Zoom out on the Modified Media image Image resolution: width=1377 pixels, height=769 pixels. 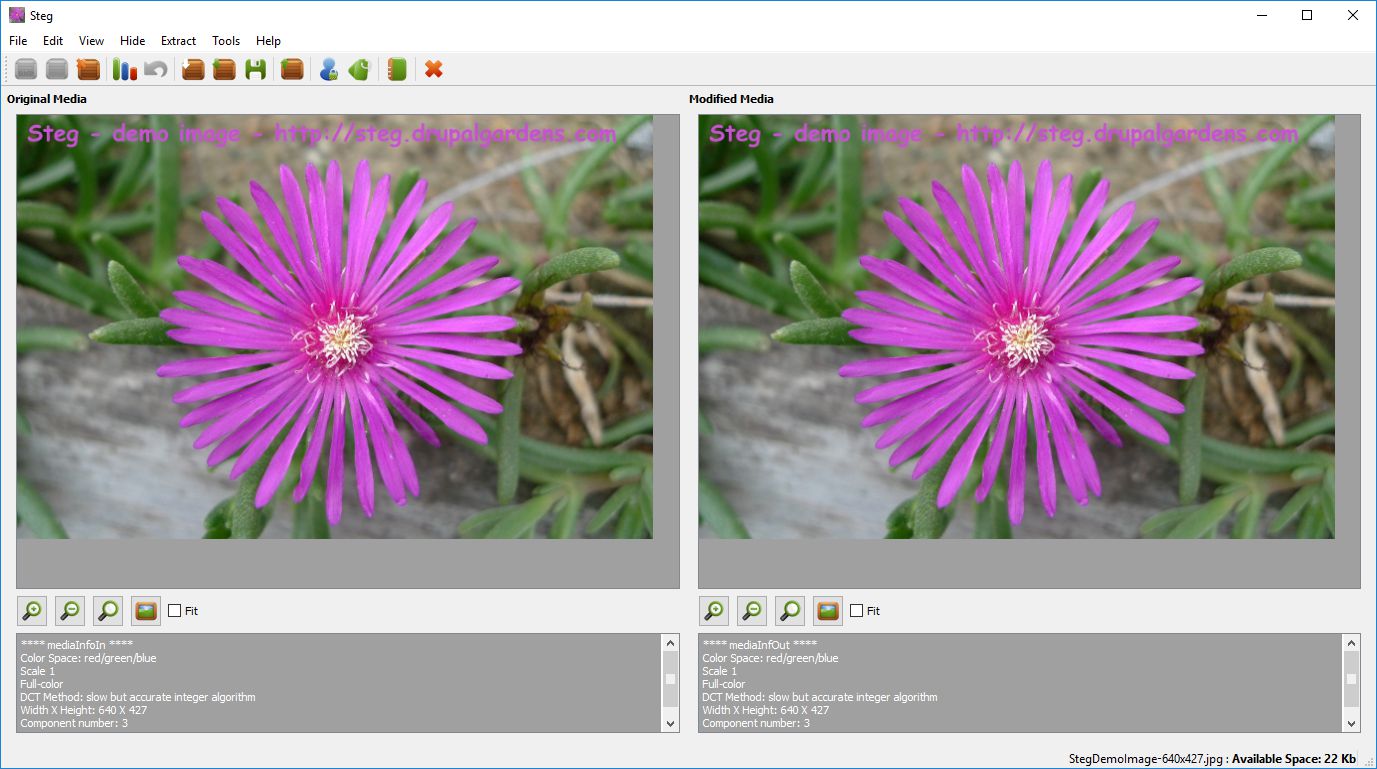[752, 610]
